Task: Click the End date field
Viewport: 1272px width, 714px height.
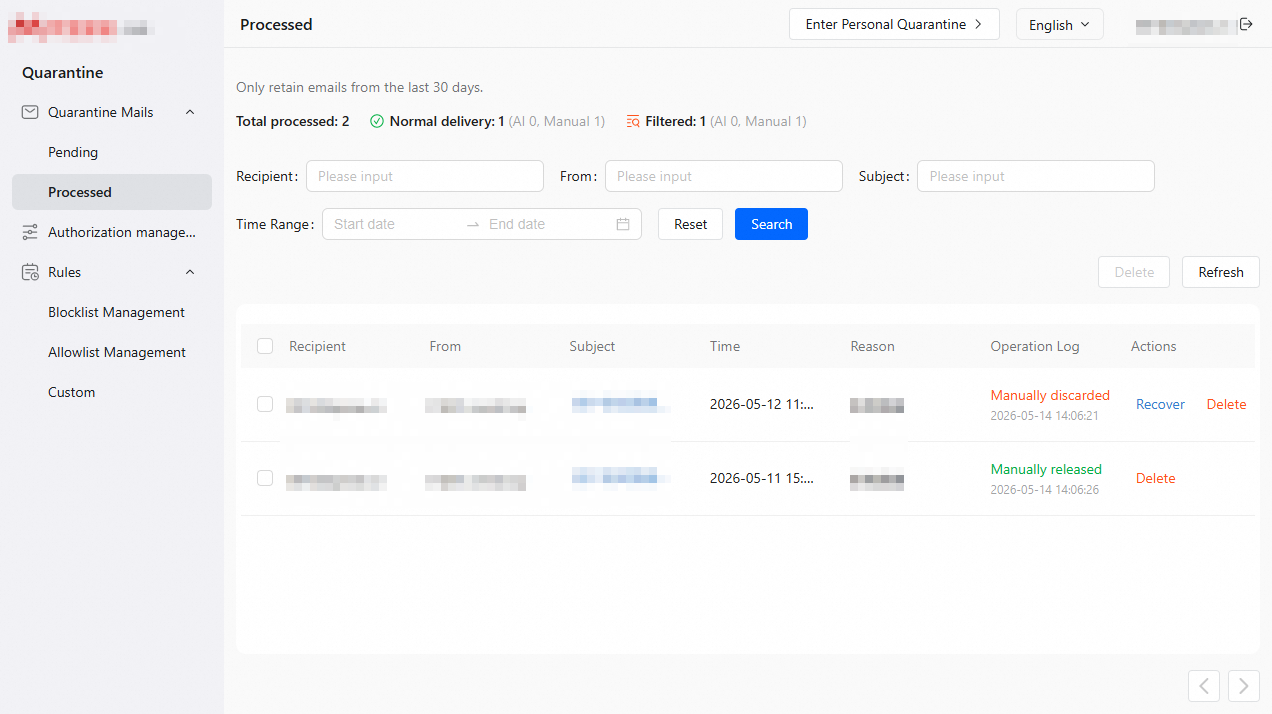Action: [x=548, y=224]
